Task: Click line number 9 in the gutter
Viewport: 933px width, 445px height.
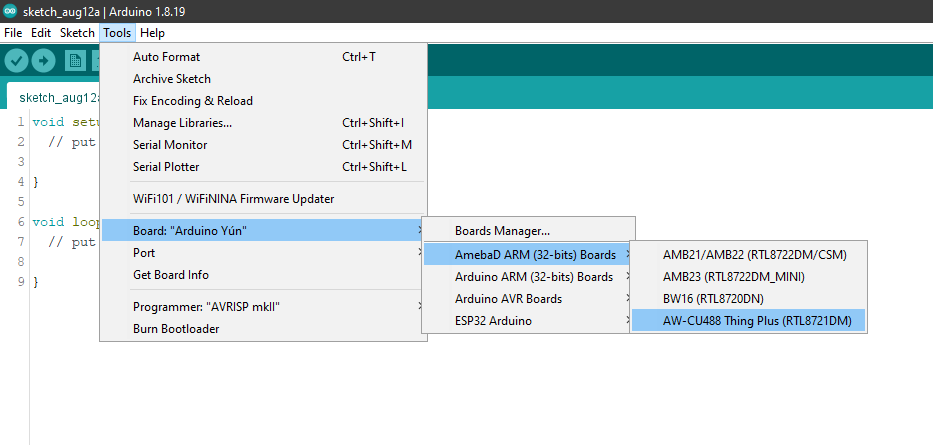Action: point(21,282)
